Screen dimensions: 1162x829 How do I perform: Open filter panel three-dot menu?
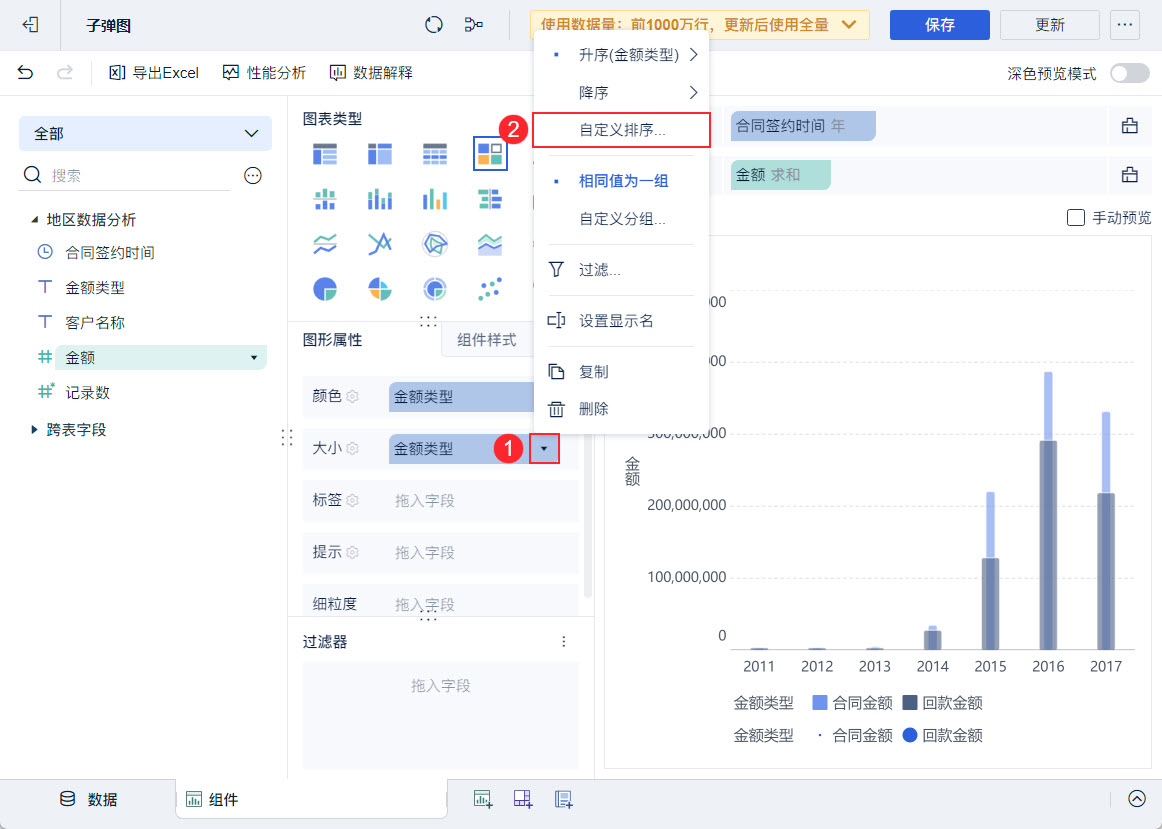click(564, 642)
